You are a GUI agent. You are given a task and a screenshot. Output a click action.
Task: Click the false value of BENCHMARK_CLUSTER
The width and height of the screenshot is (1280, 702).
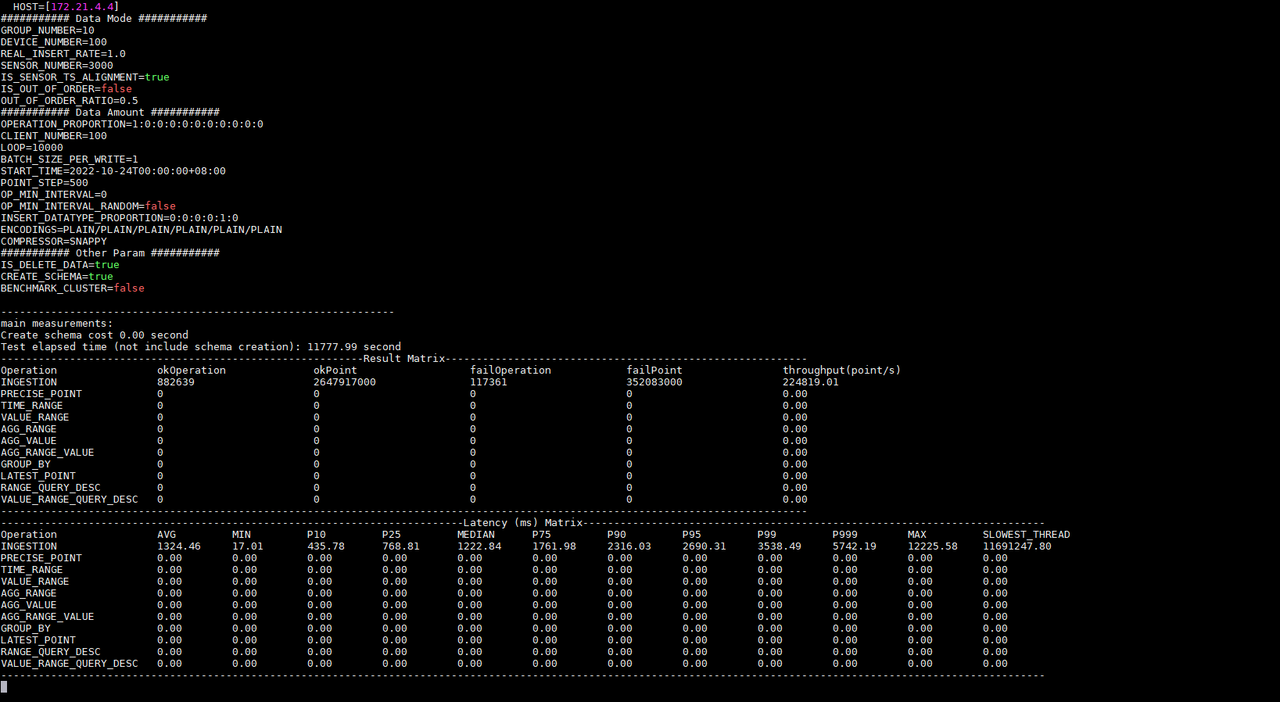click(128, 288)
